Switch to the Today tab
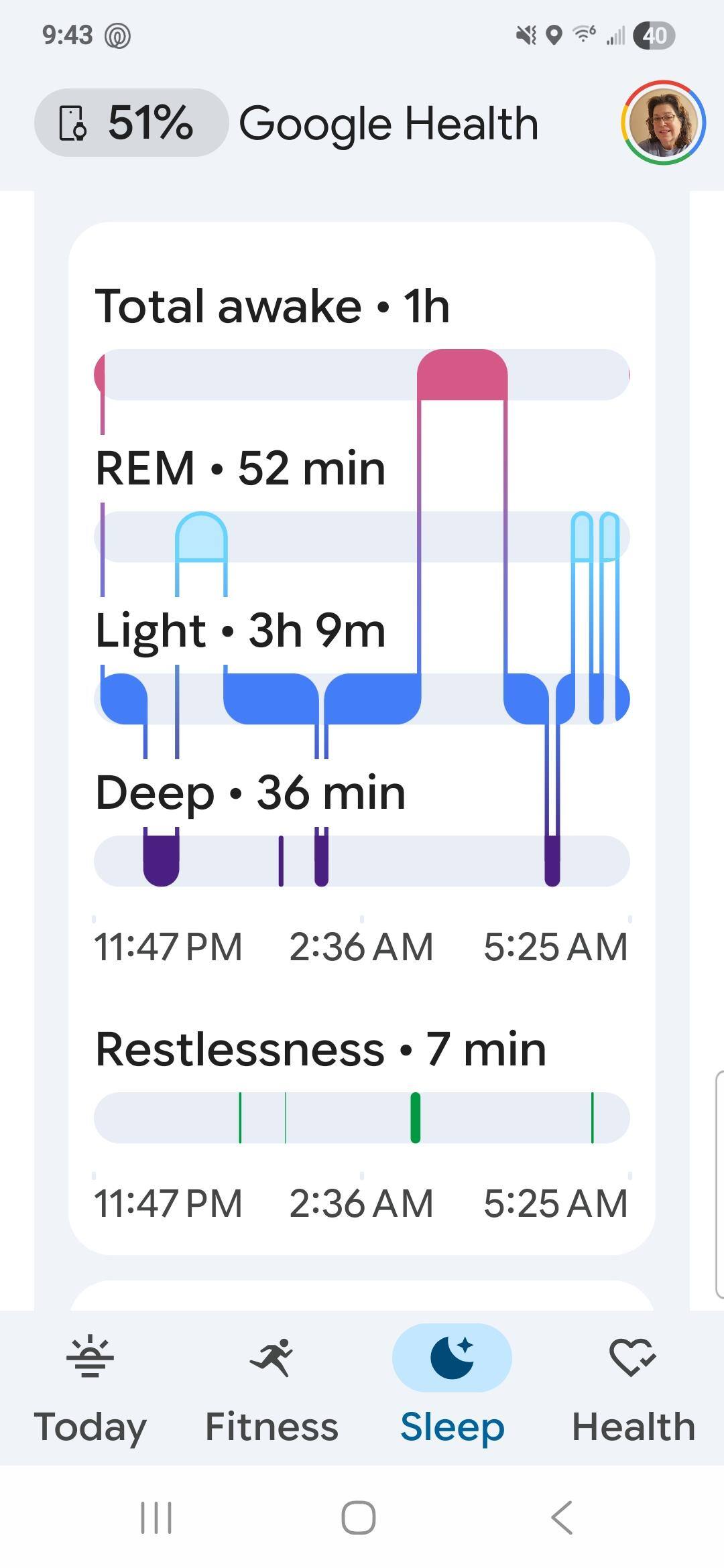 (90, 1388)
